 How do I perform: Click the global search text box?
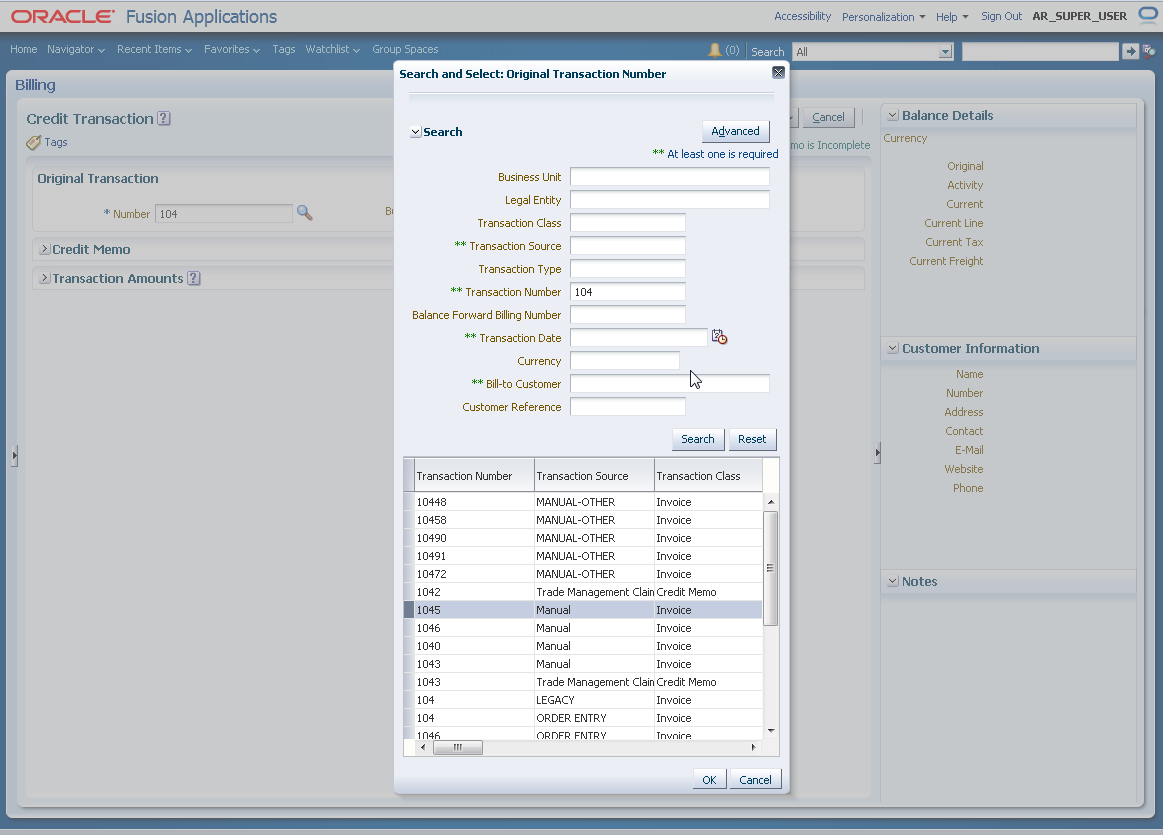(x=1040, y=51)
